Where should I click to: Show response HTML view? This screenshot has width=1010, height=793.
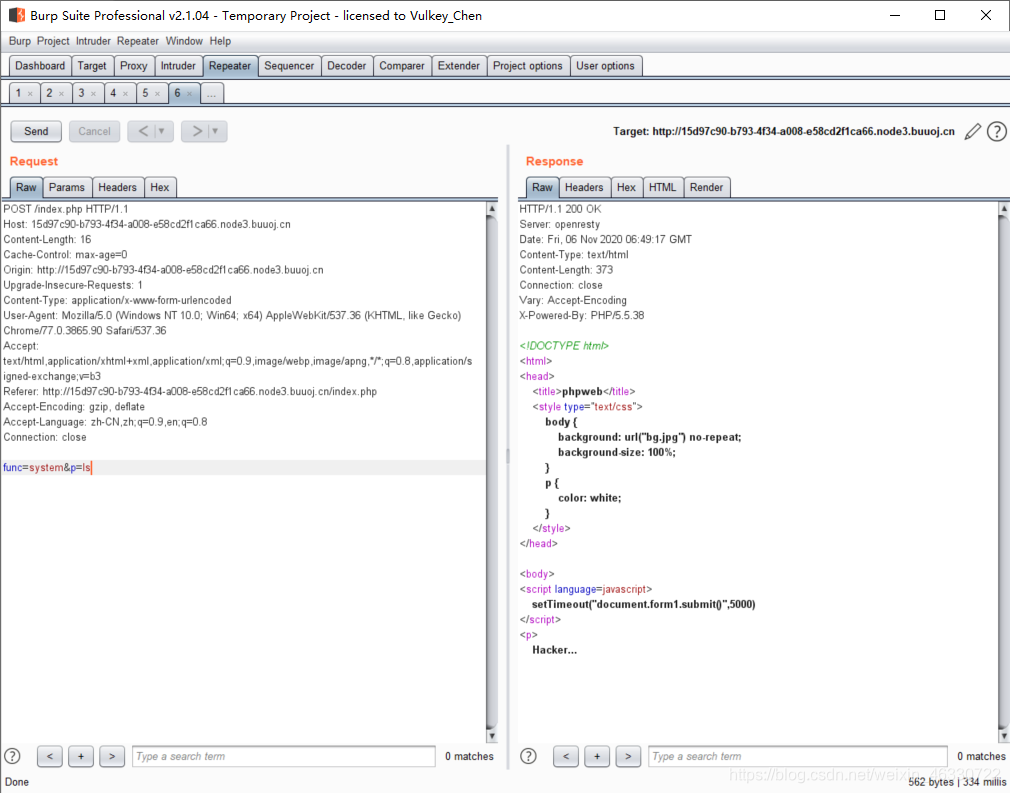point(662,187)
